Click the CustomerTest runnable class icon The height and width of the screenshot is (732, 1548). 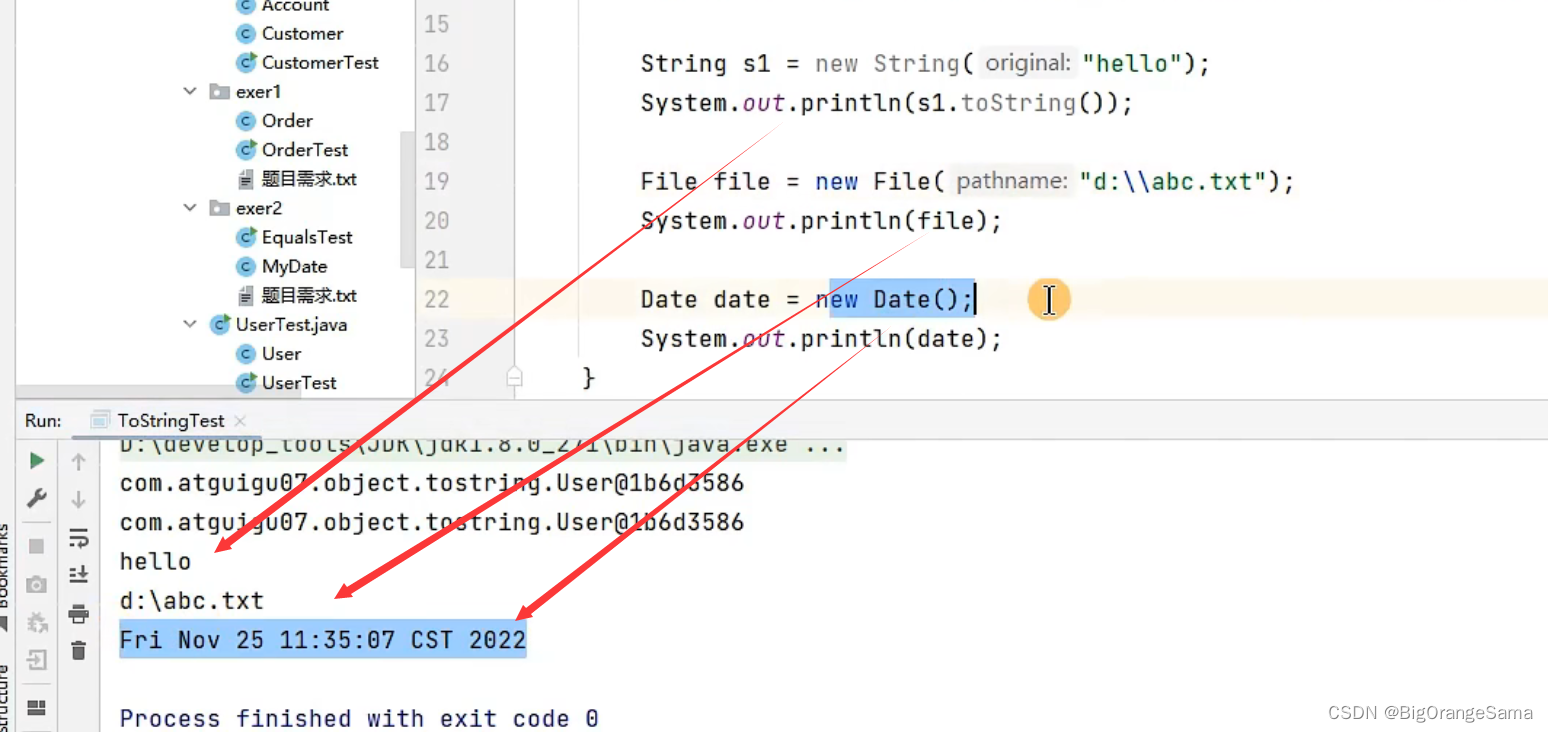click(x=246, y=62)
